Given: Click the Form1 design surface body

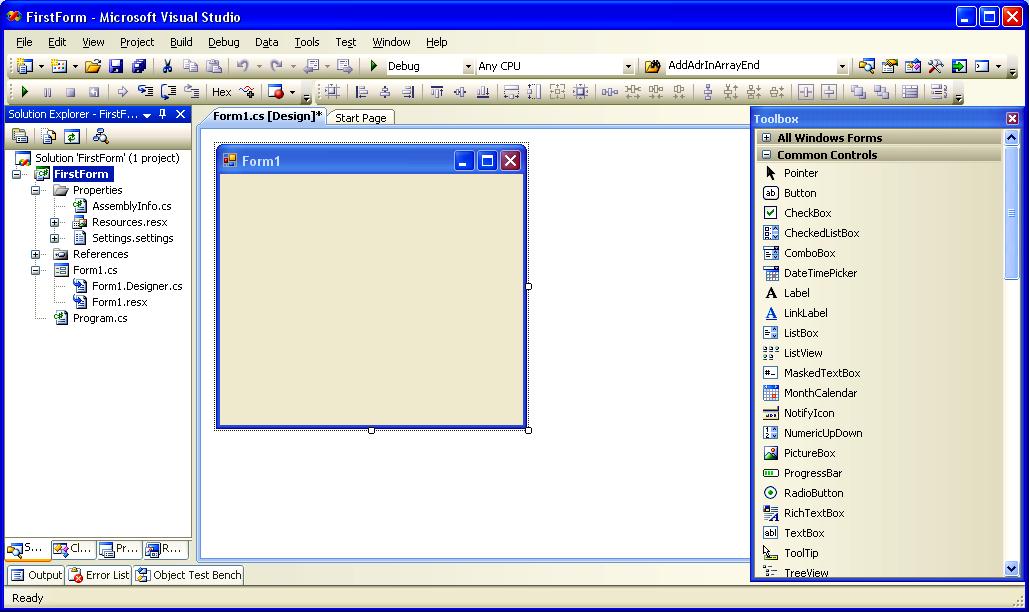Looking at the screenshot, I should (x=371, y=300).
